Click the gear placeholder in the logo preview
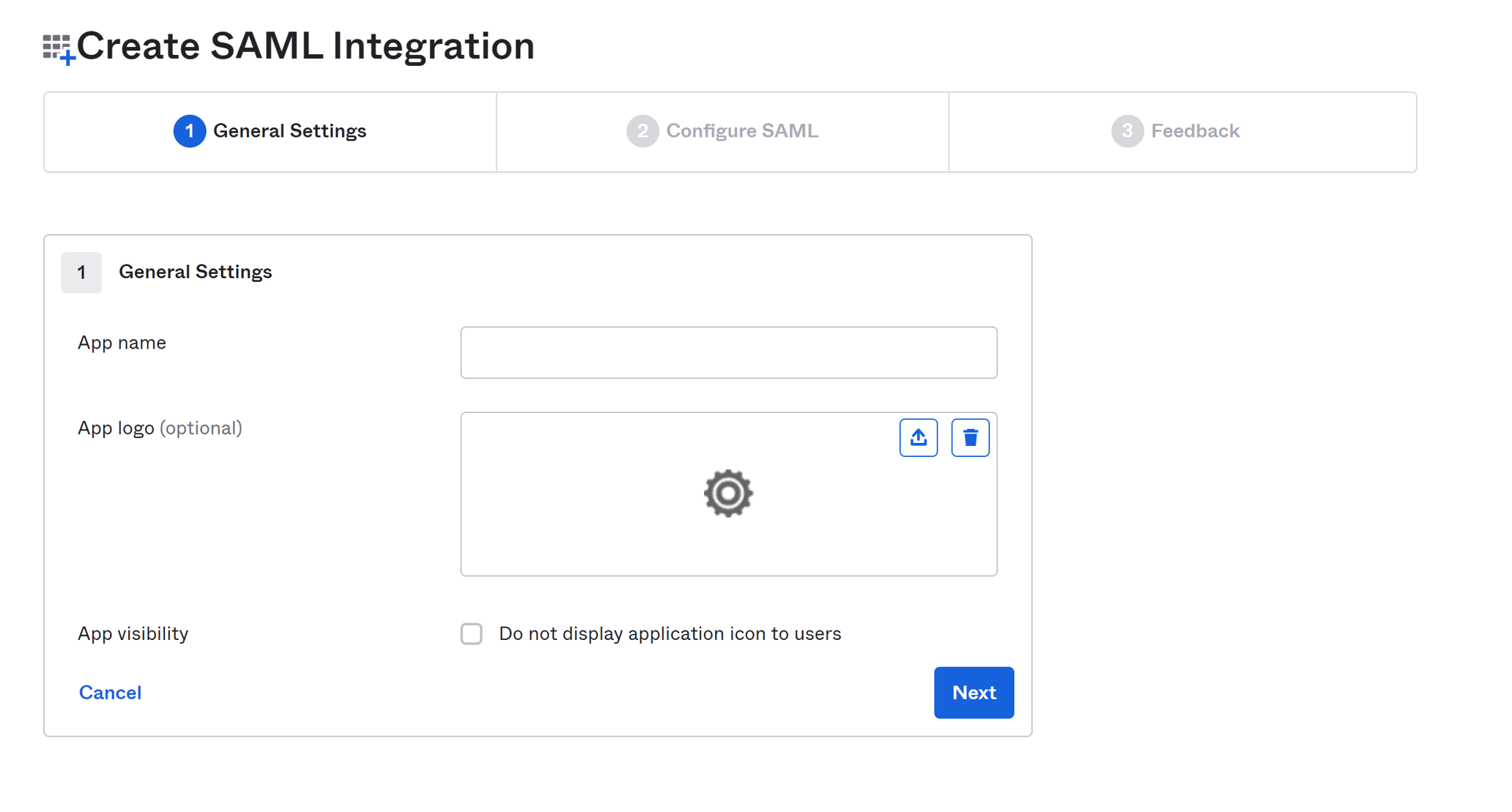Screen dimensions: 1512x812 [728, 493]
